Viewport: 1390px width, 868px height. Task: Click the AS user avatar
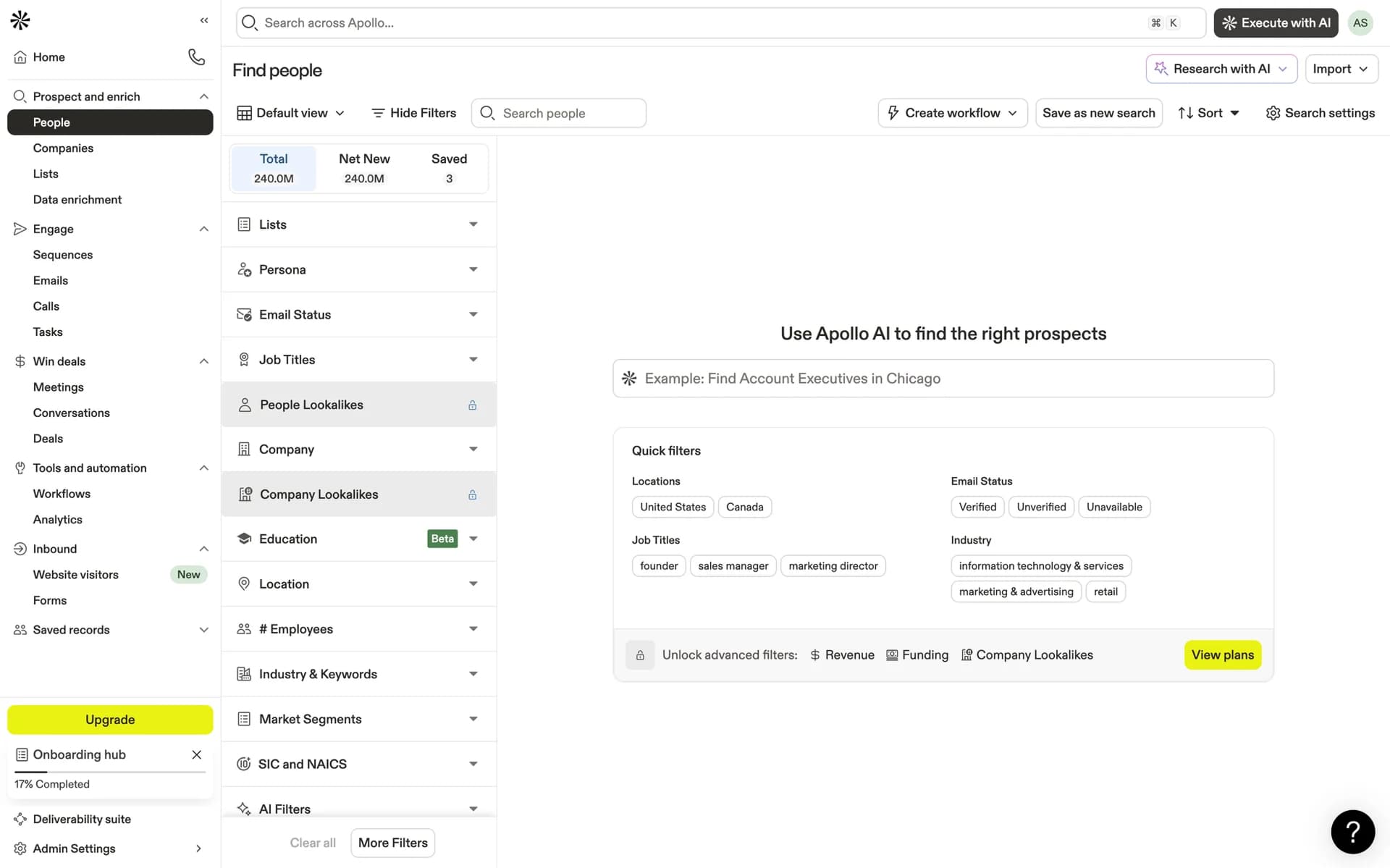[1360, 22]
